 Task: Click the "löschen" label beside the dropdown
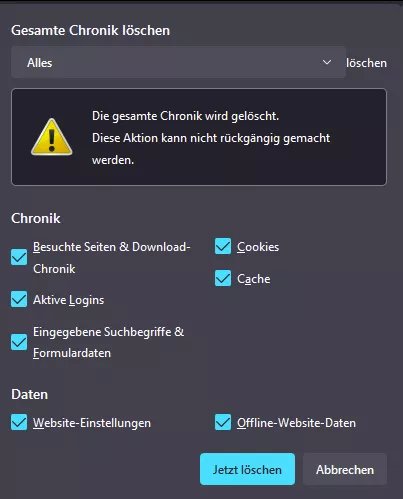coord(366,63)
